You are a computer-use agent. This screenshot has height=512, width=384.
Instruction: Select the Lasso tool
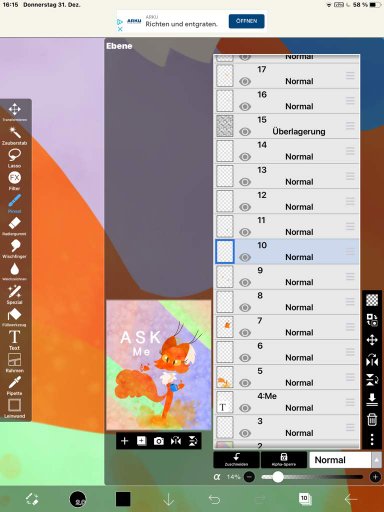point(14,158)
